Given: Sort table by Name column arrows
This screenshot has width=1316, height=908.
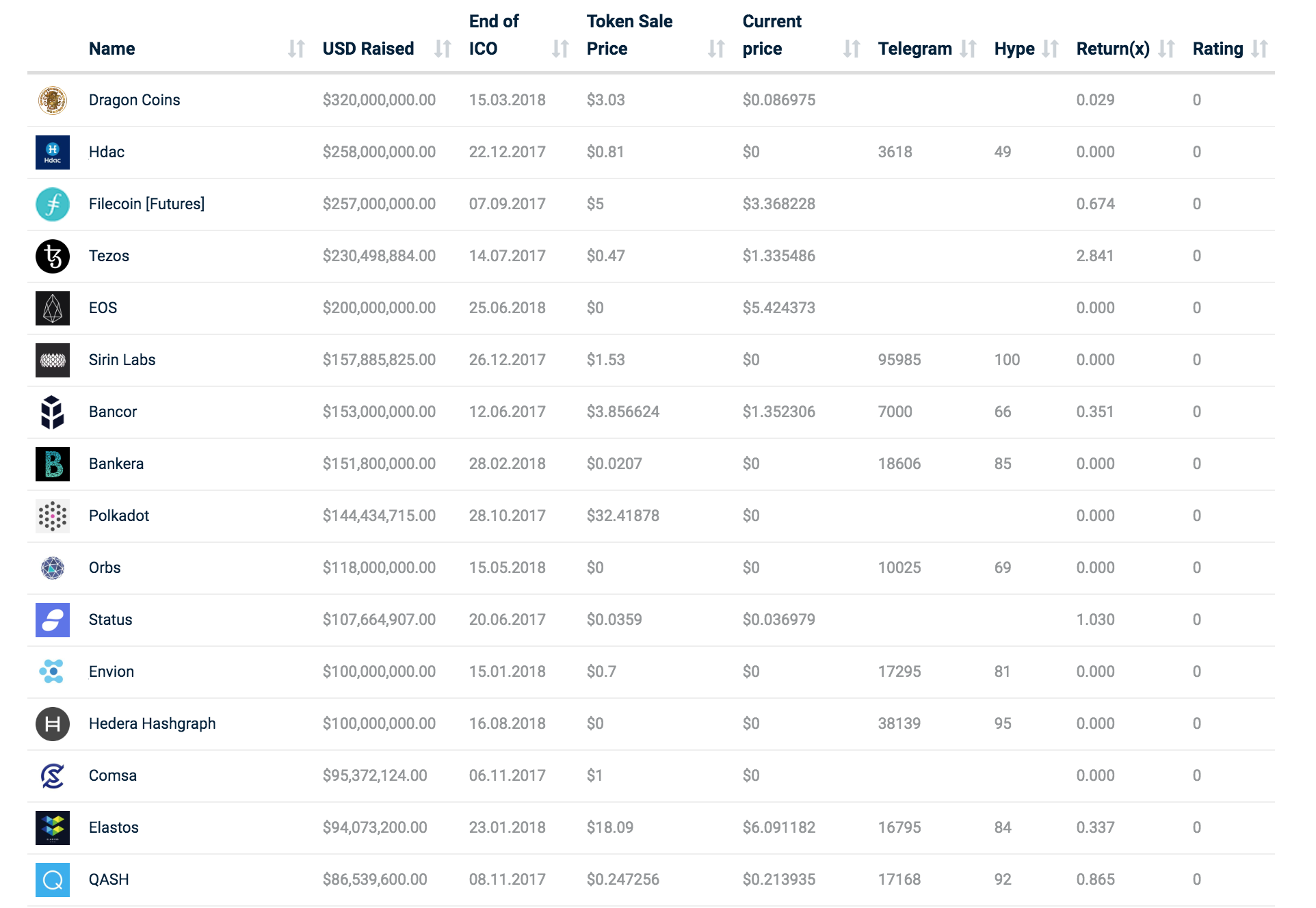Looking at the screenshot, I should [296, 49].
